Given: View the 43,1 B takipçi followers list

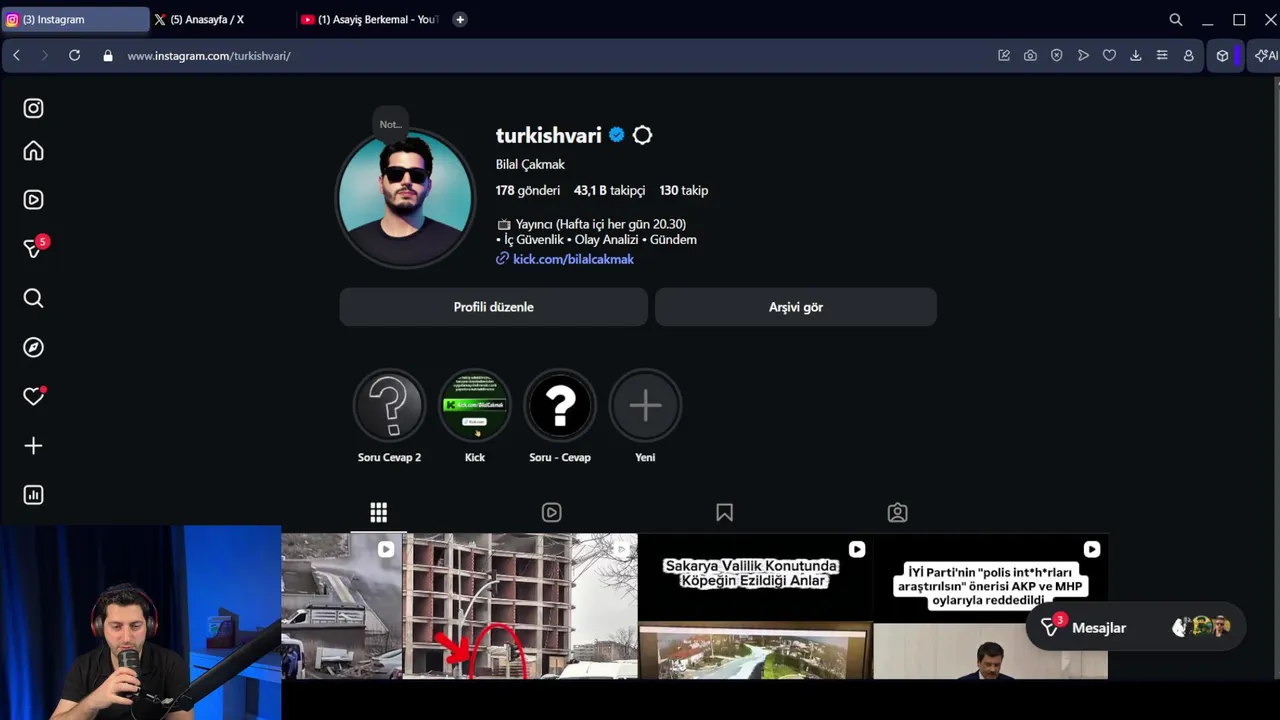Looking at the screenshot, I should pos(609,190).
